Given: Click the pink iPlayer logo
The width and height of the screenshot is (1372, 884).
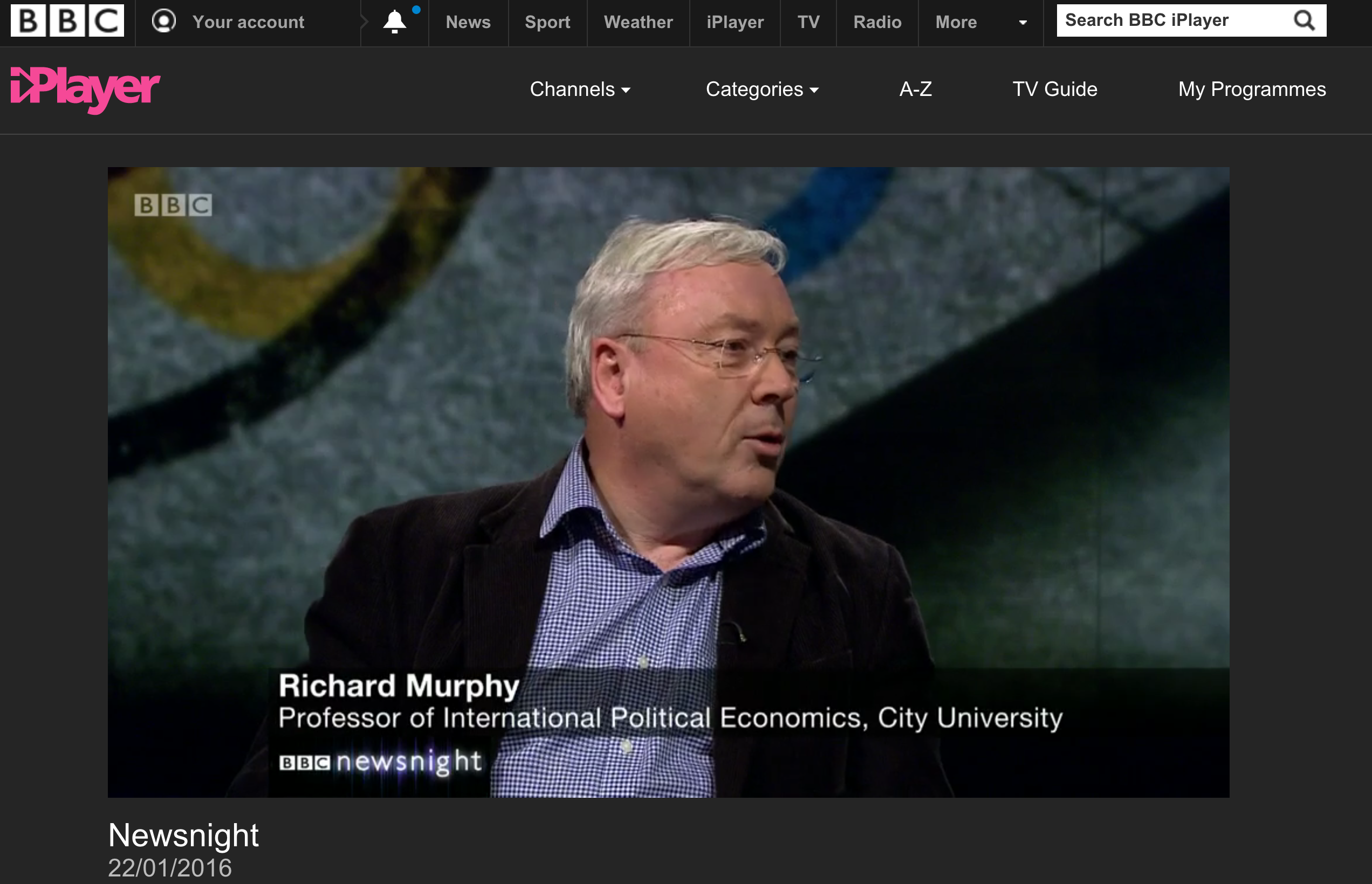Looking at the screenshot, I should [85, 89].
